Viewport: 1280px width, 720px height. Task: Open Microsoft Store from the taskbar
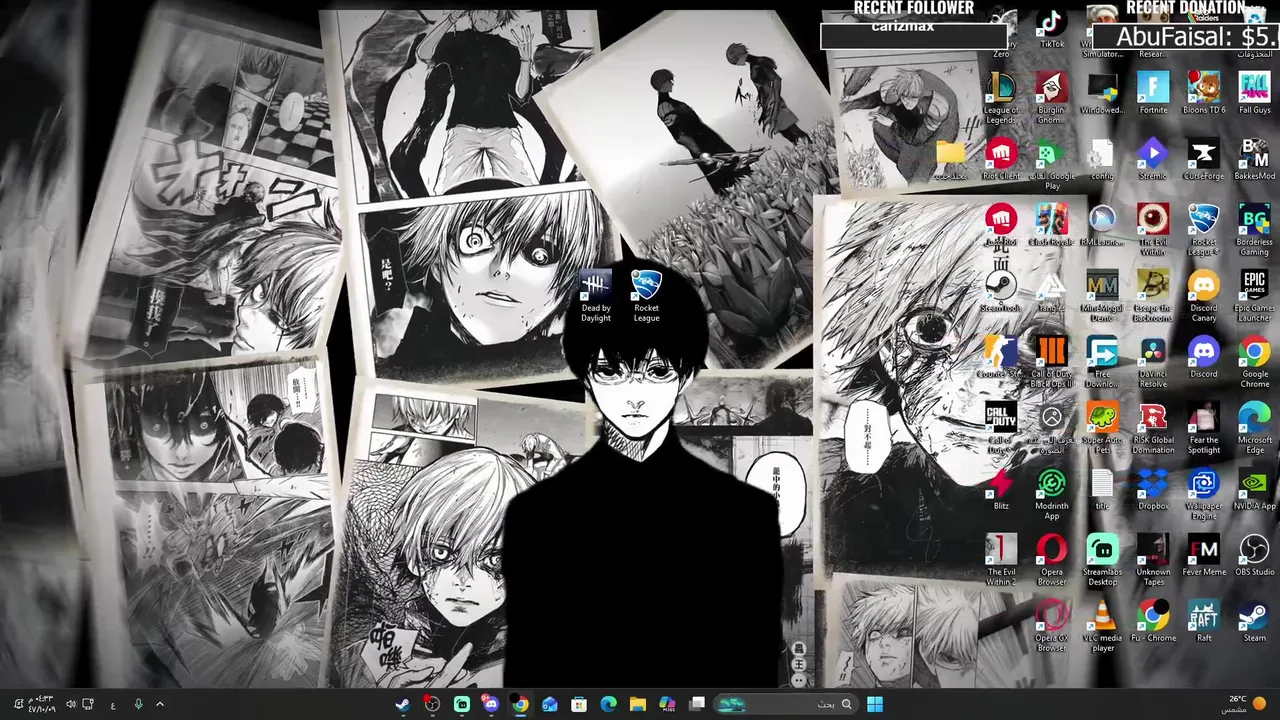click(x=578, y=704)
